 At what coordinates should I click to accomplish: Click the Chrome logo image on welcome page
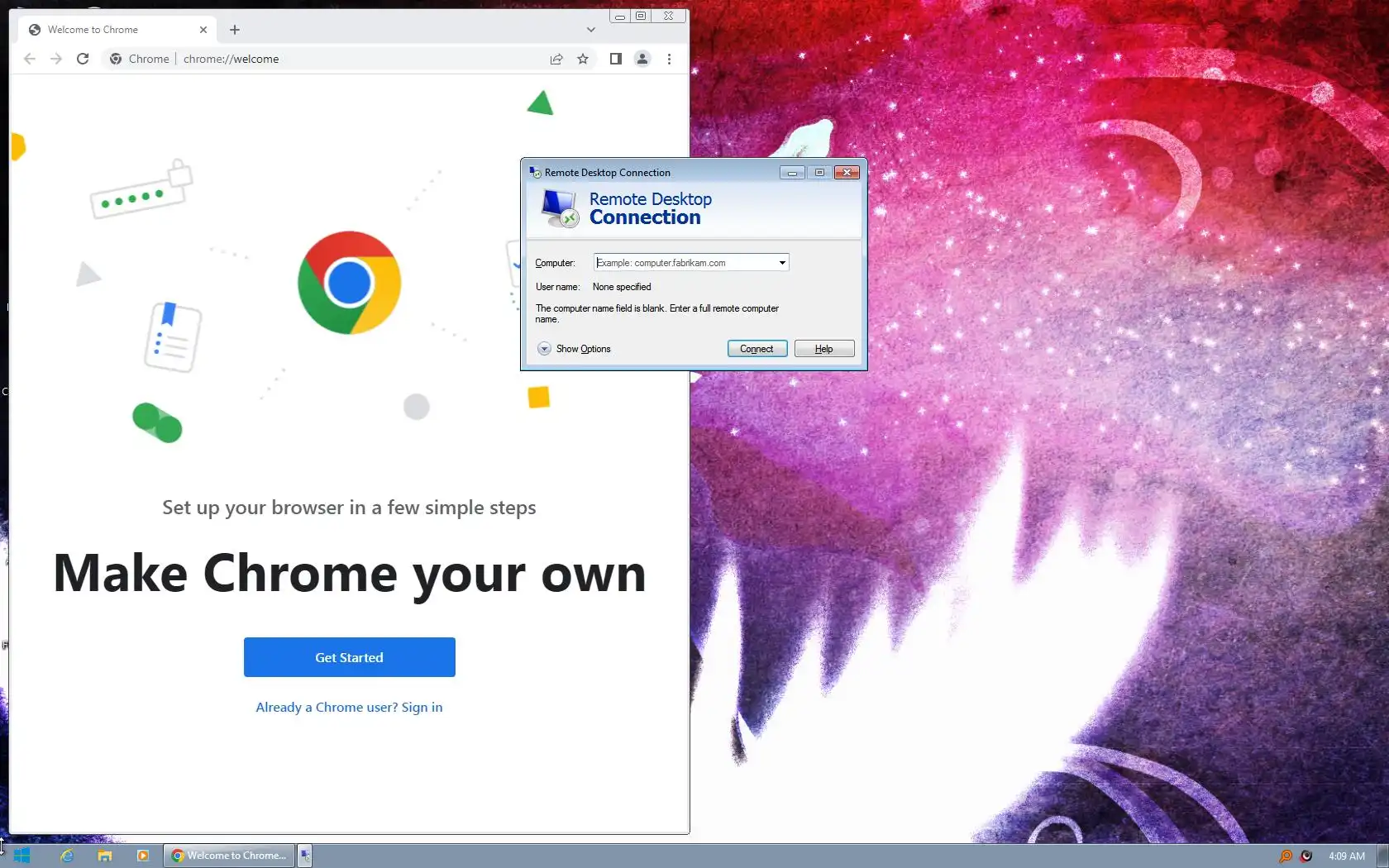coord(350,283)
